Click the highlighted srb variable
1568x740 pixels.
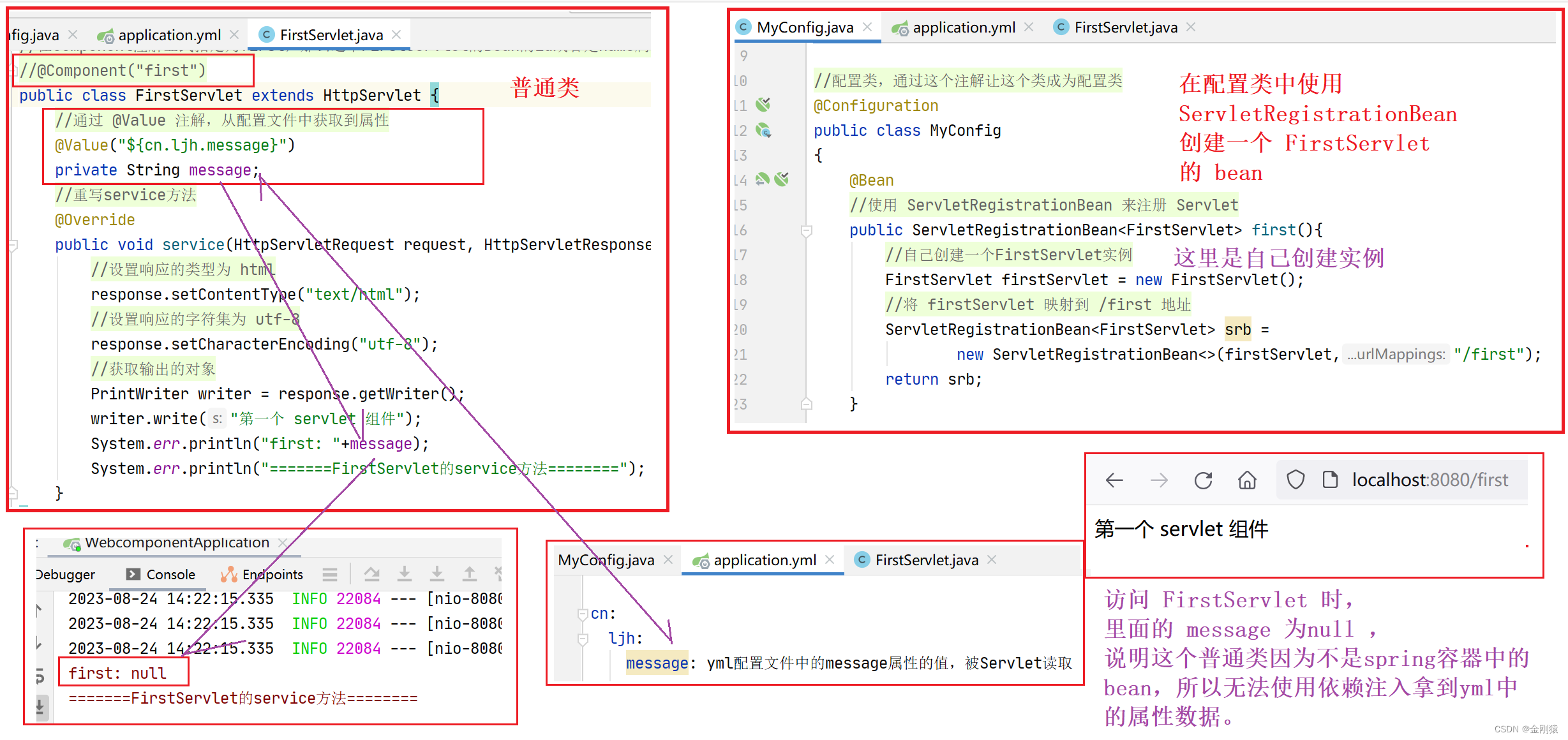(1237, 330)
